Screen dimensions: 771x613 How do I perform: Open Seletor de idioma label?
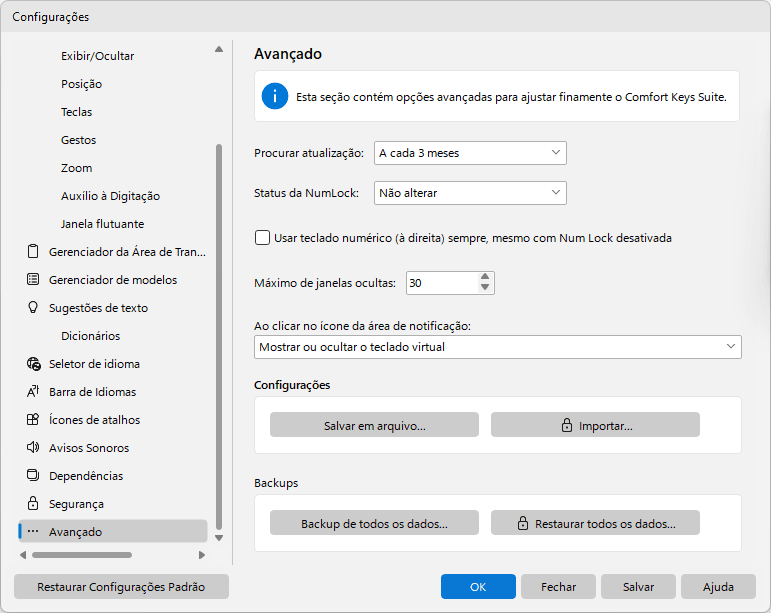click(x=94, y=364)
